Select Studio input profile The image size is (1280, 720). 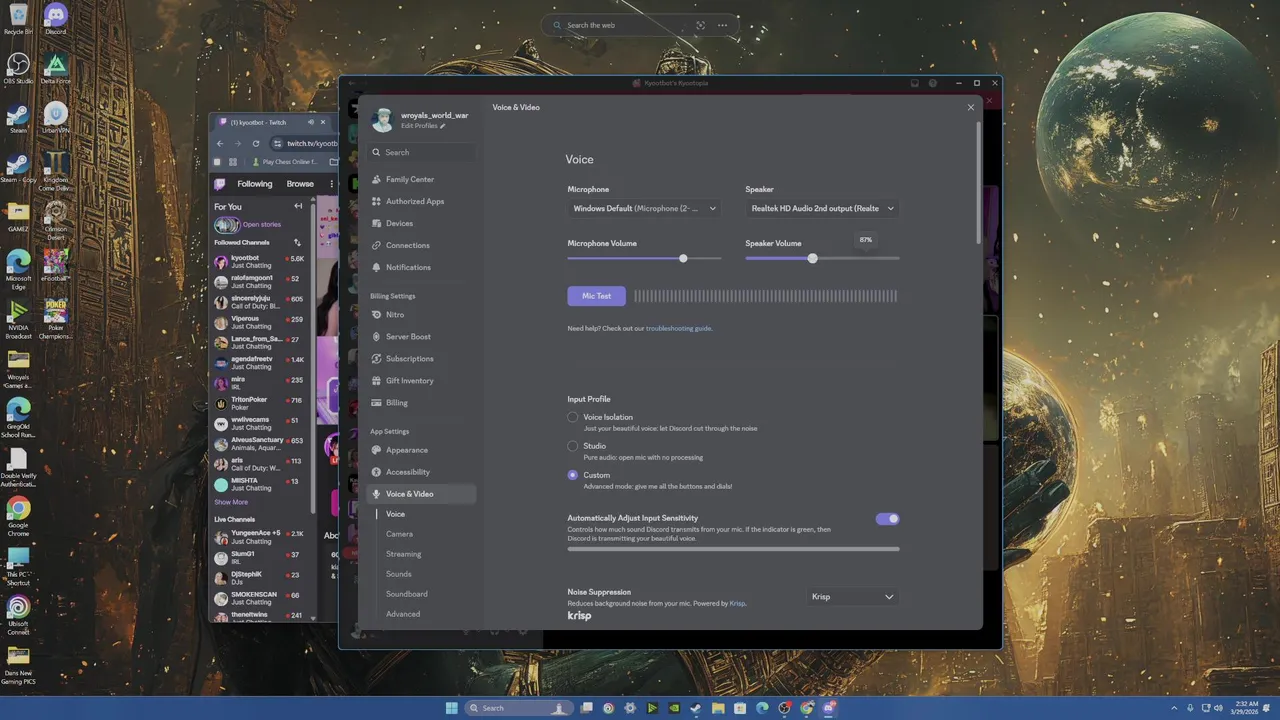click(573, 446)
